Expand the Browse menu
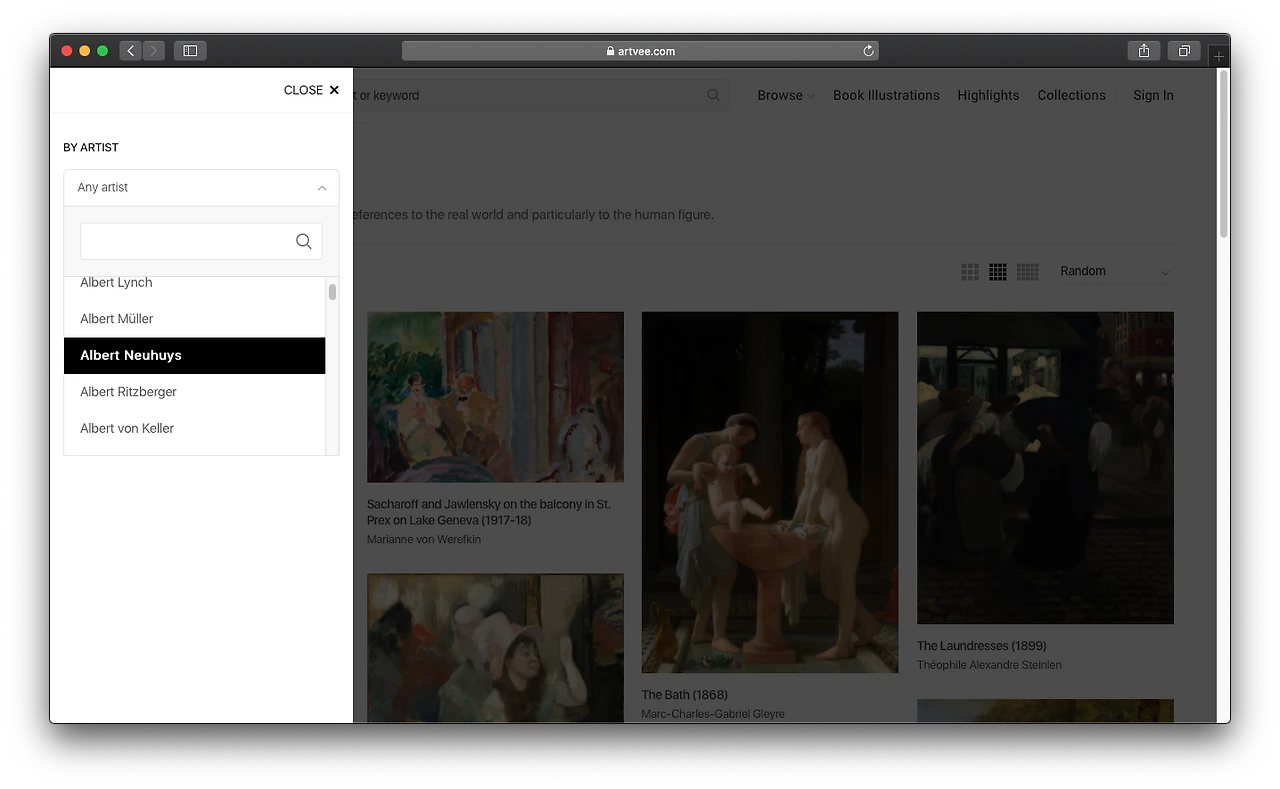Image resolution: width=1280 pixels, height=789 pixels. click(x=785, y=95)
